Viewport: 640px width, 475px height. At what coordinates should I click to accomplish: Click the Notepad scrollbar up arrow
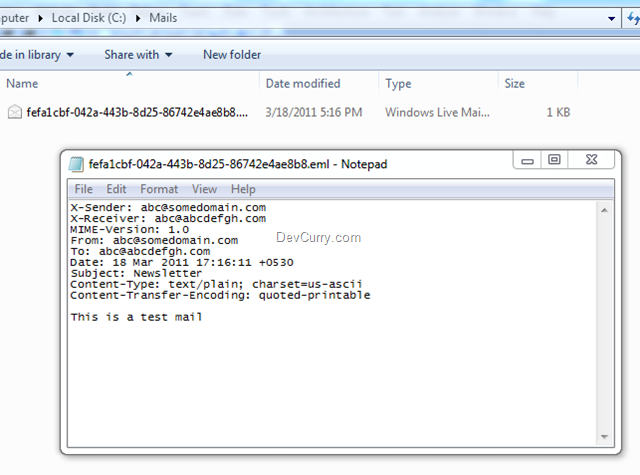(x=604, y=210)
